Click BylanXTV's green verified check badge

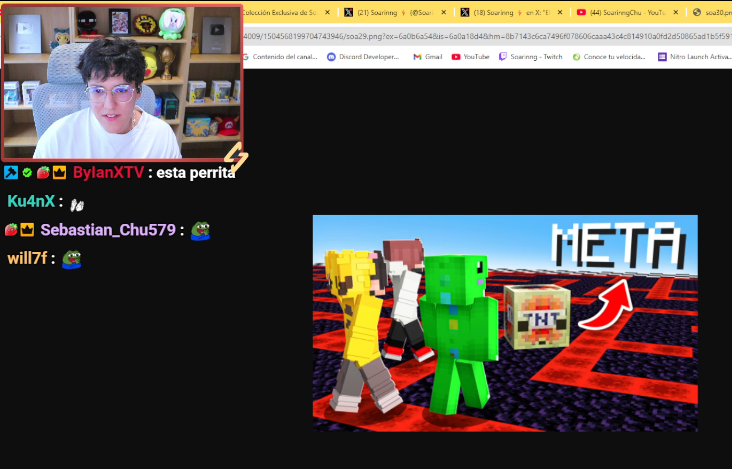pos(27,173)
